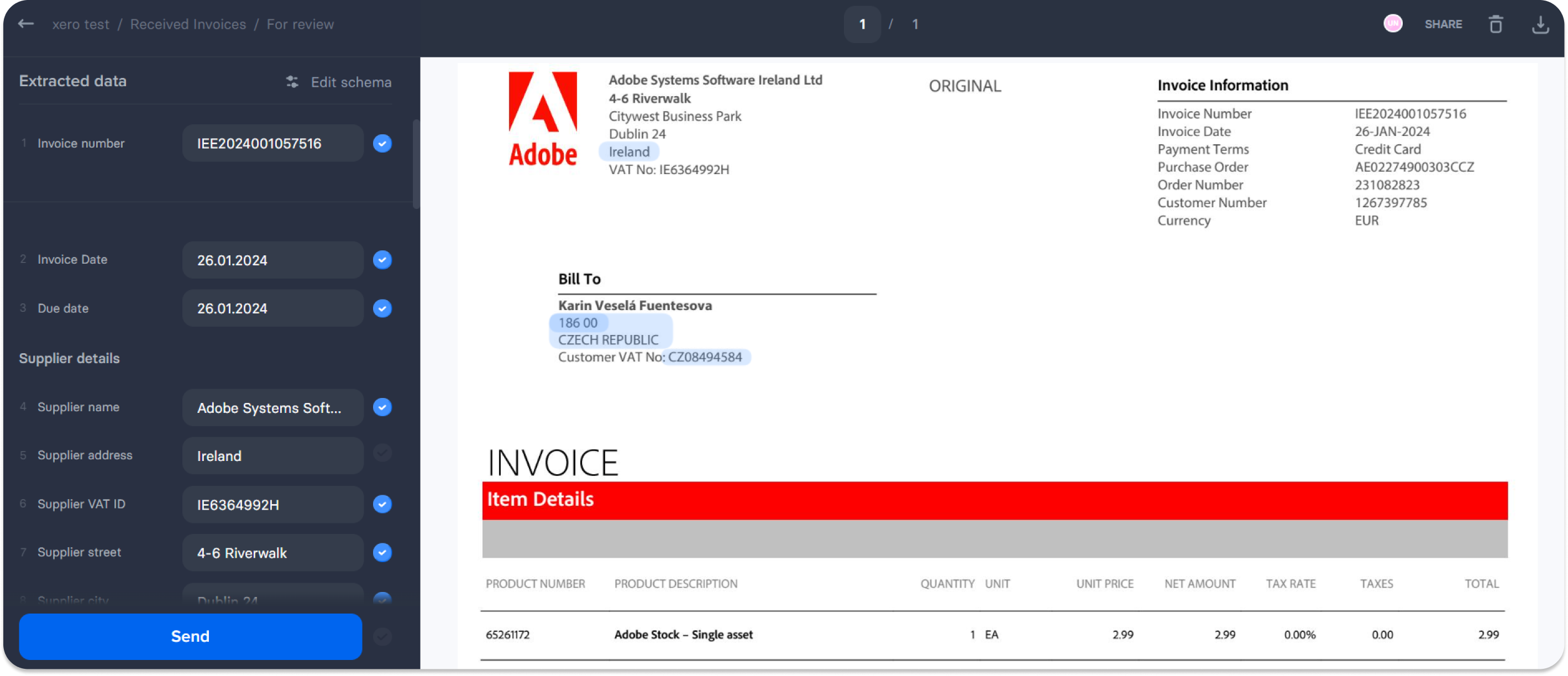Toggle Invoice Date confirmation check
The image size is (1568, 676).
382,260
